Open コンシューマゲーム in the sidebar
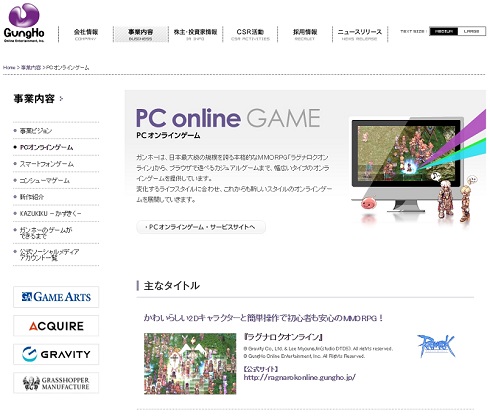Image resolution: width=490 pixels, height=416 pixels. [x=45, y=181]
